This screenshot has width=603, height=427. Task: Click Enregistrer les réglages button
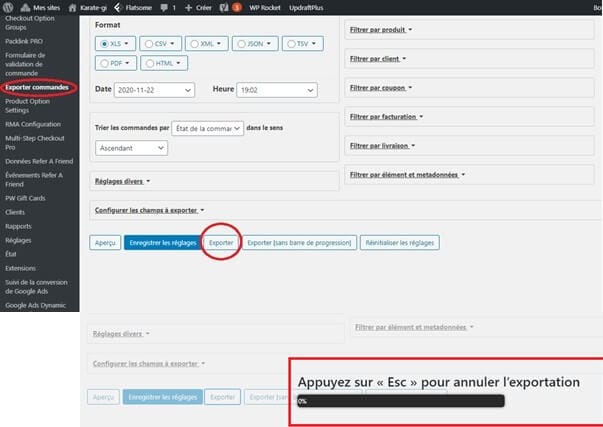[x=163, y=243]
